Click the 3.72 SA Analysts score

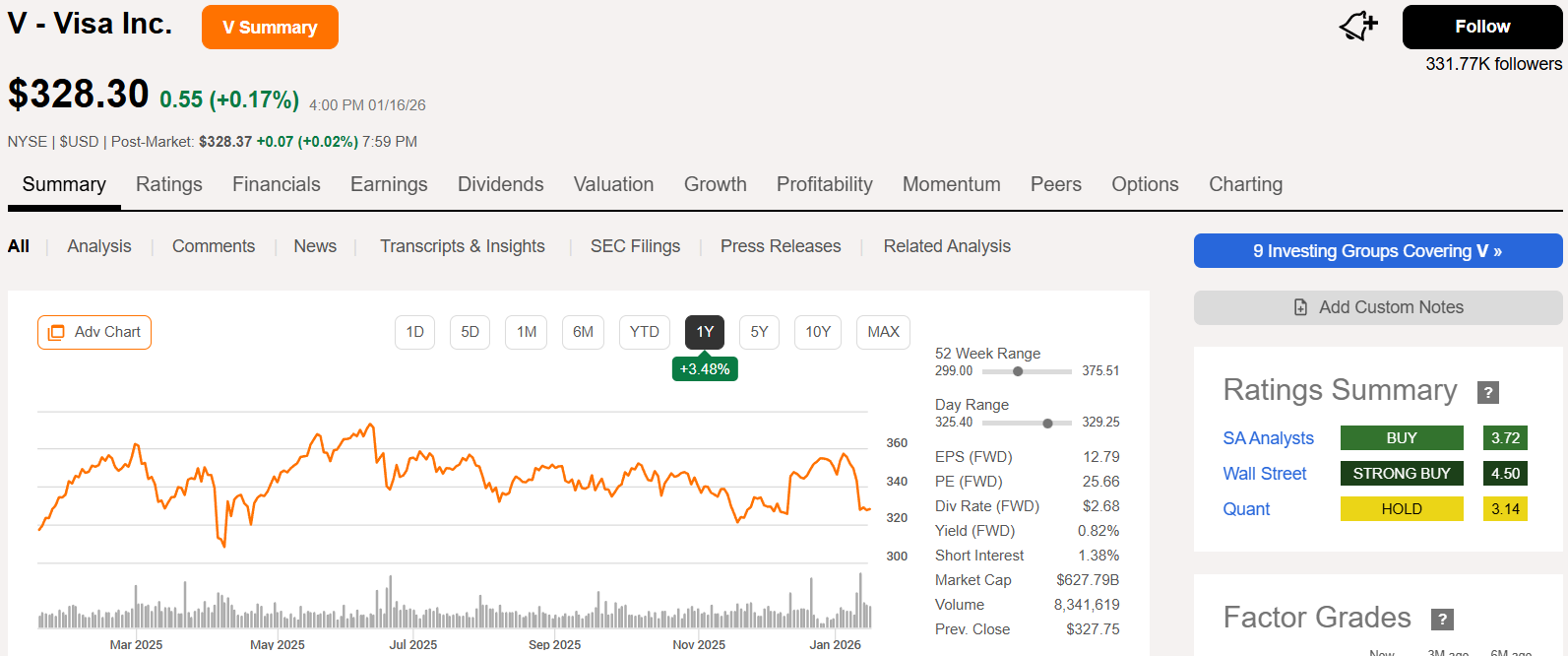click(x=1505, y=438)
